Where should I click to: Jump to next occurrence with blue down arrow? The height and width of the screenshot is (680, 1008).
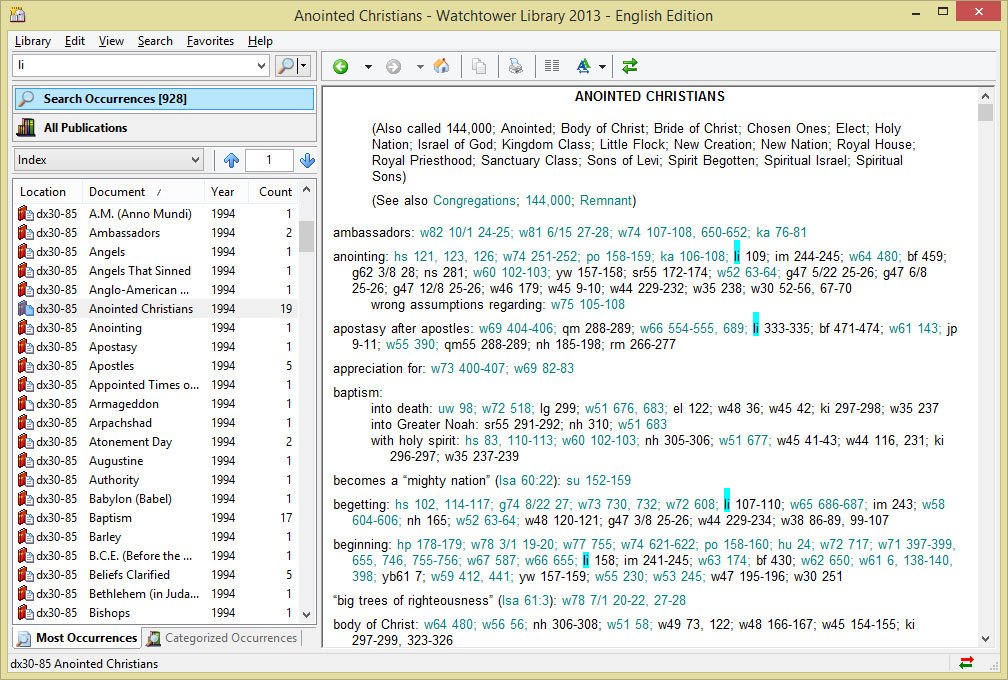(x=307, y=160)
